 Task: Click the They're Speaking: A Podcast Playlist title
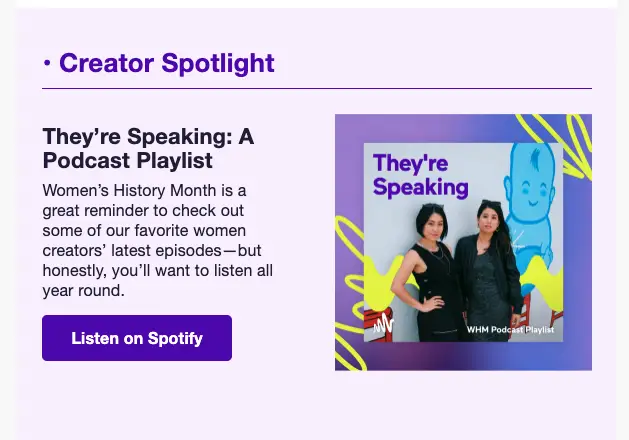(x=148, y=148)
